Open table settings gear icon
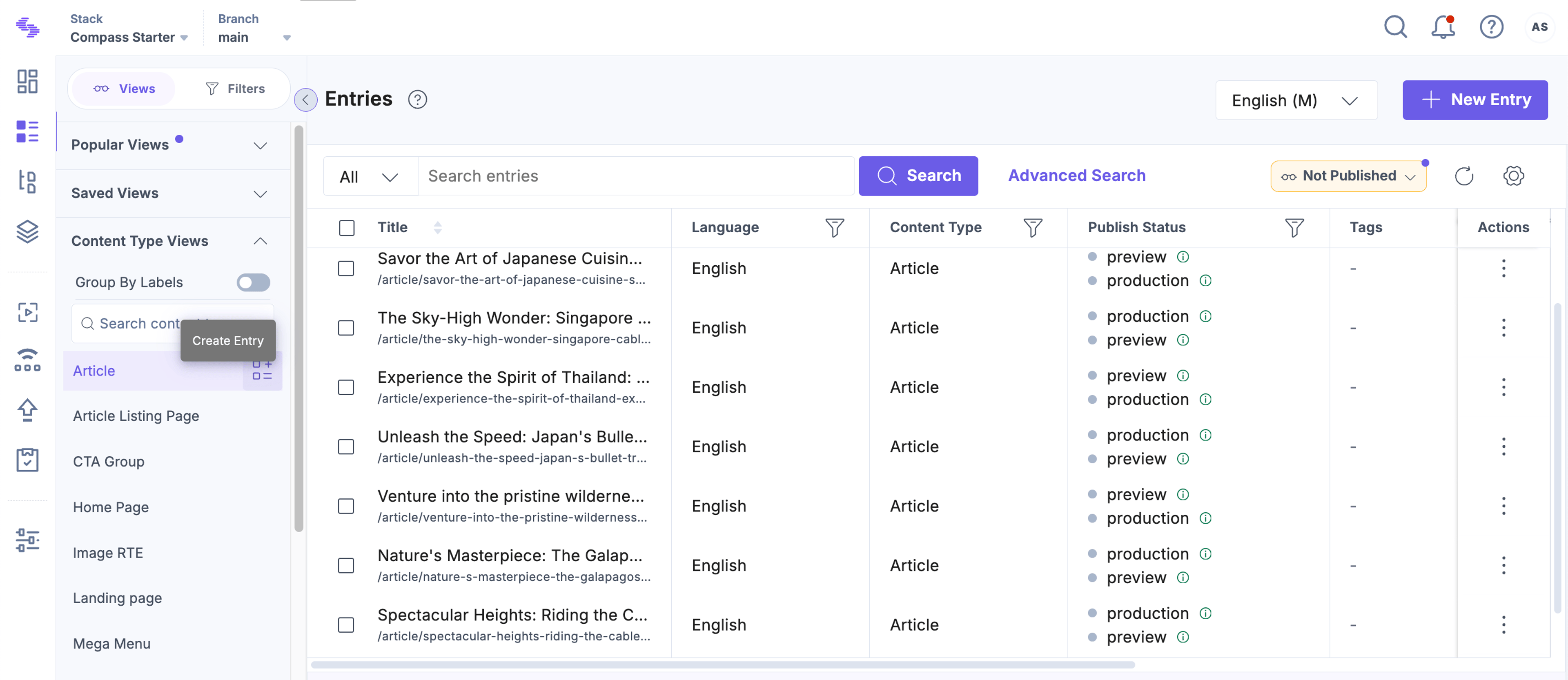Screen dimensions: 1568x680 (1512, 176)
